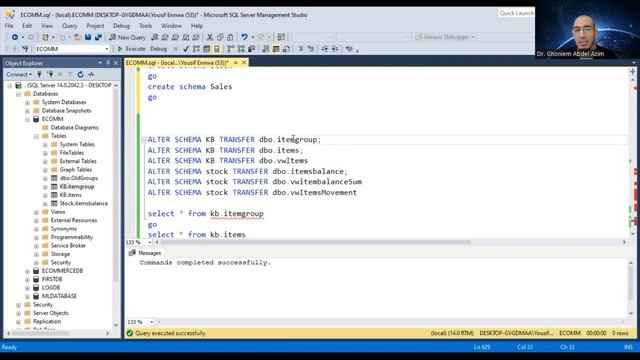Toggle Results to Text icon
This screenshot has height=360, width=640.
pos(266,49)
